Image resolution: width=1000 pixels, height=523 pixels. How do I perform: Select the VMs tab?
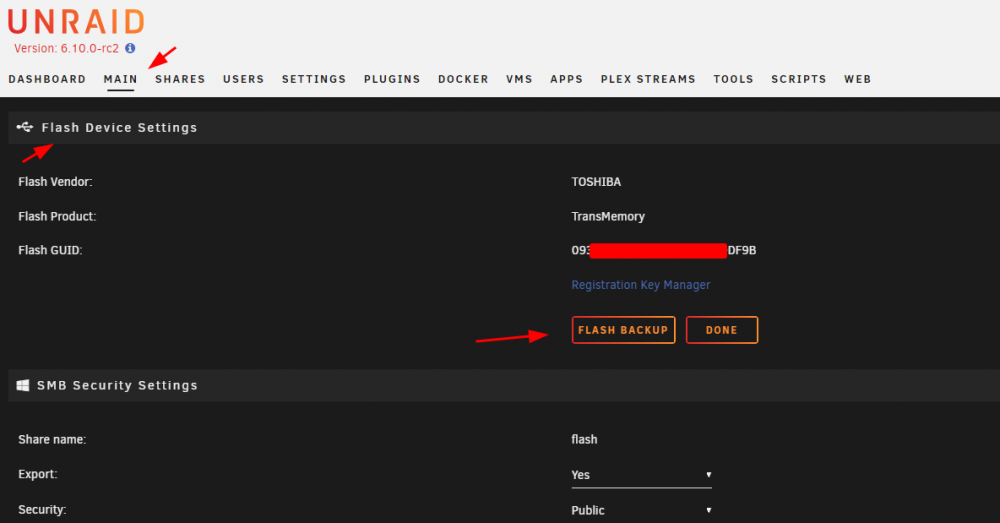(x=519, y=79)
